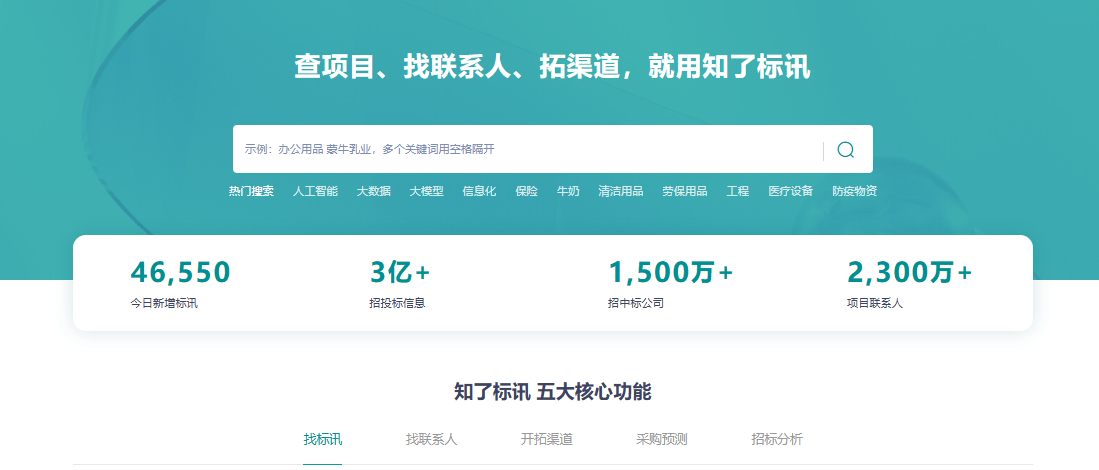Select hot search term 人工智能
This screenshot has width=1099, height=470.
[315, 191]
